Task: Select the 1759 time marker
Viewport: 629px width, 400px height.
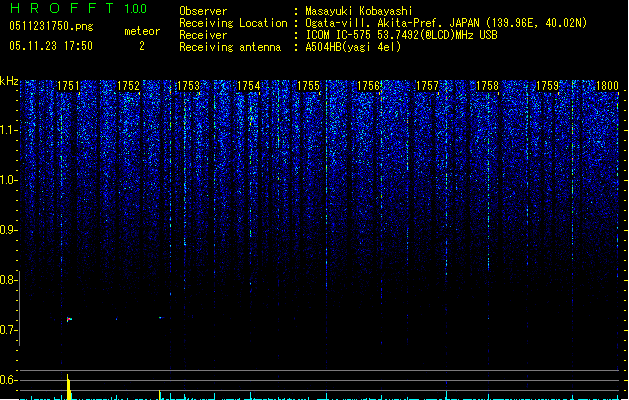Action: click(x=547, y=87)
